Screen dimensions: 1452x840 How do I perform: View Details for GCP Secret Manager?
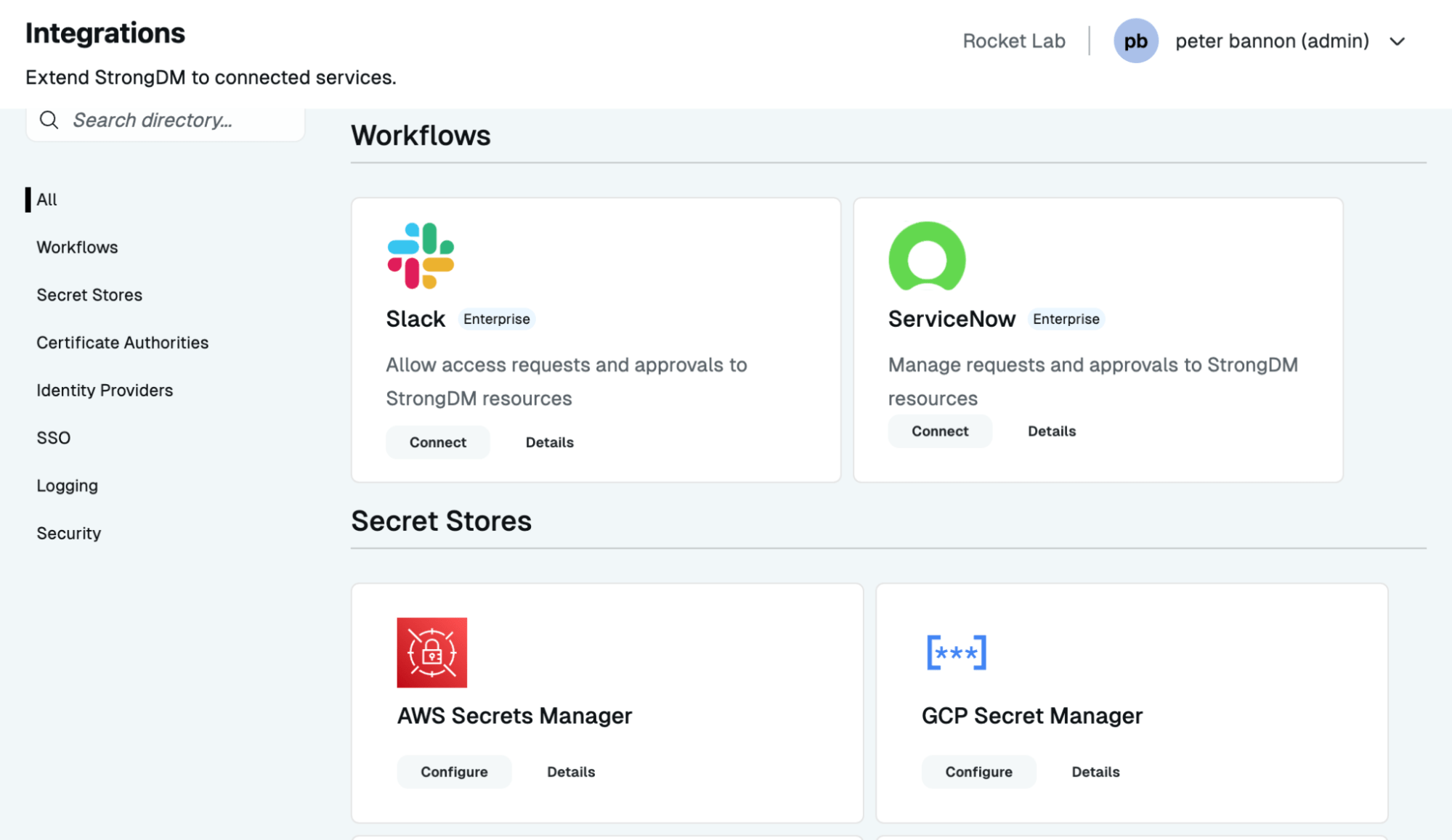point(1095,771)
